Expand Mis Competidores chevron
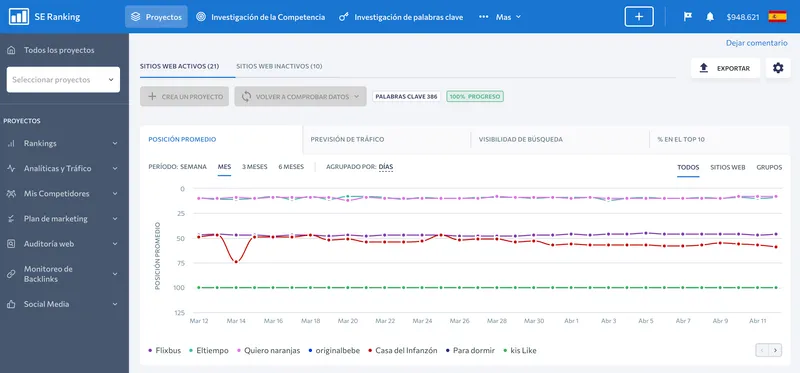The image size is (800, 373). tap(115, 194)
